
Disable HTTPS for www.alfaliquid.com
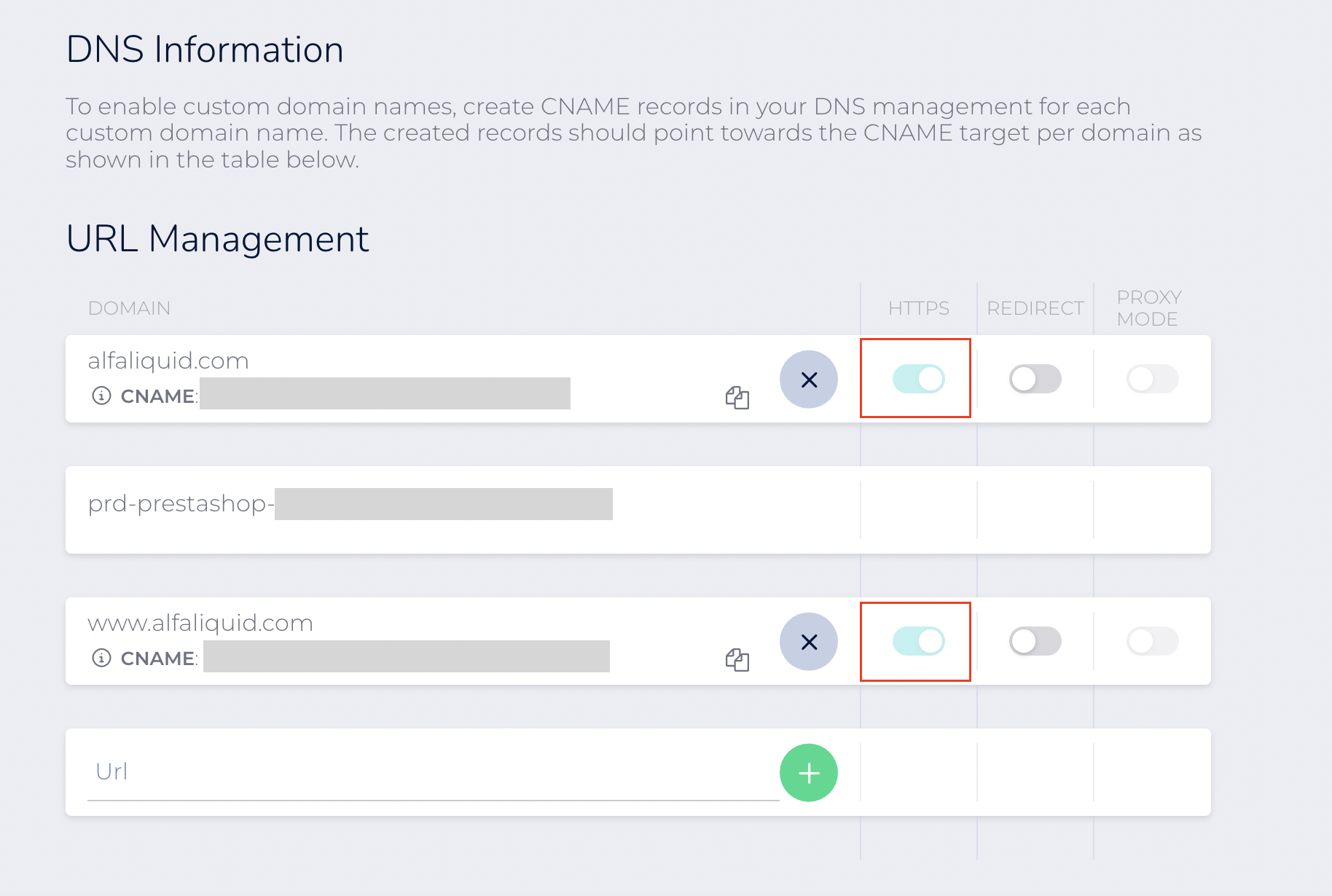918,641
